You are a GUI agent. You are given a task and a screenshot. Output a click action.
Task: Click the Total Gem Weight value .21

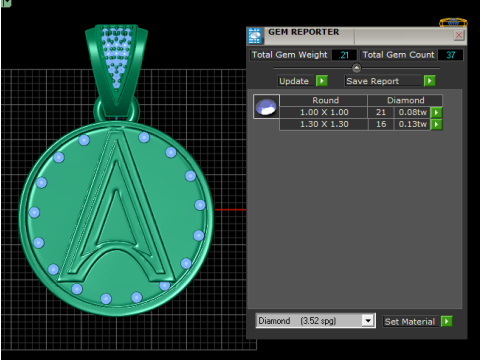(x=344, y=55)
